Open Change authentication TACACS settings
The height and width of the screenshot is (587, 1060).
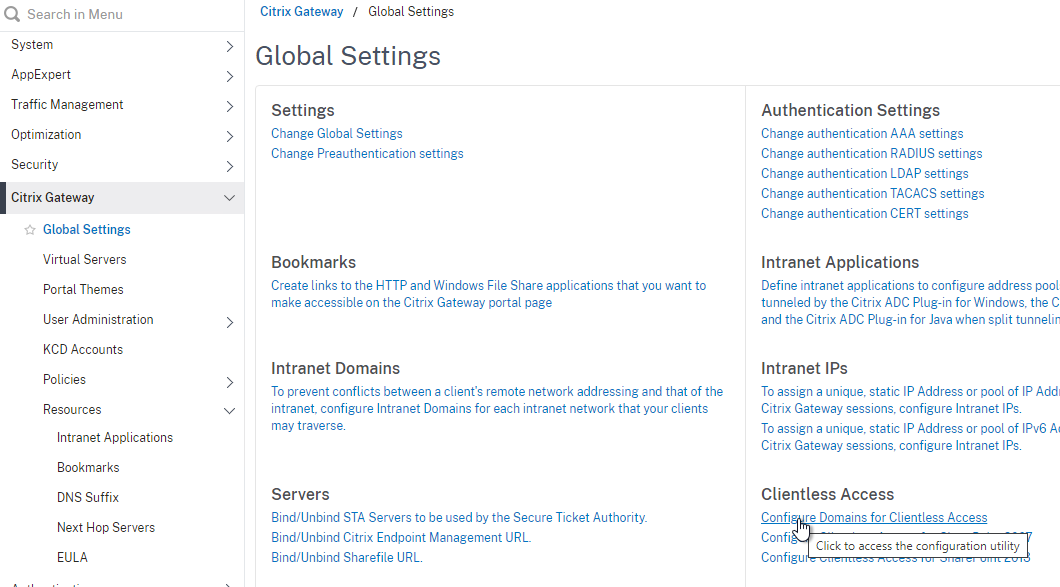click(873, 193)
